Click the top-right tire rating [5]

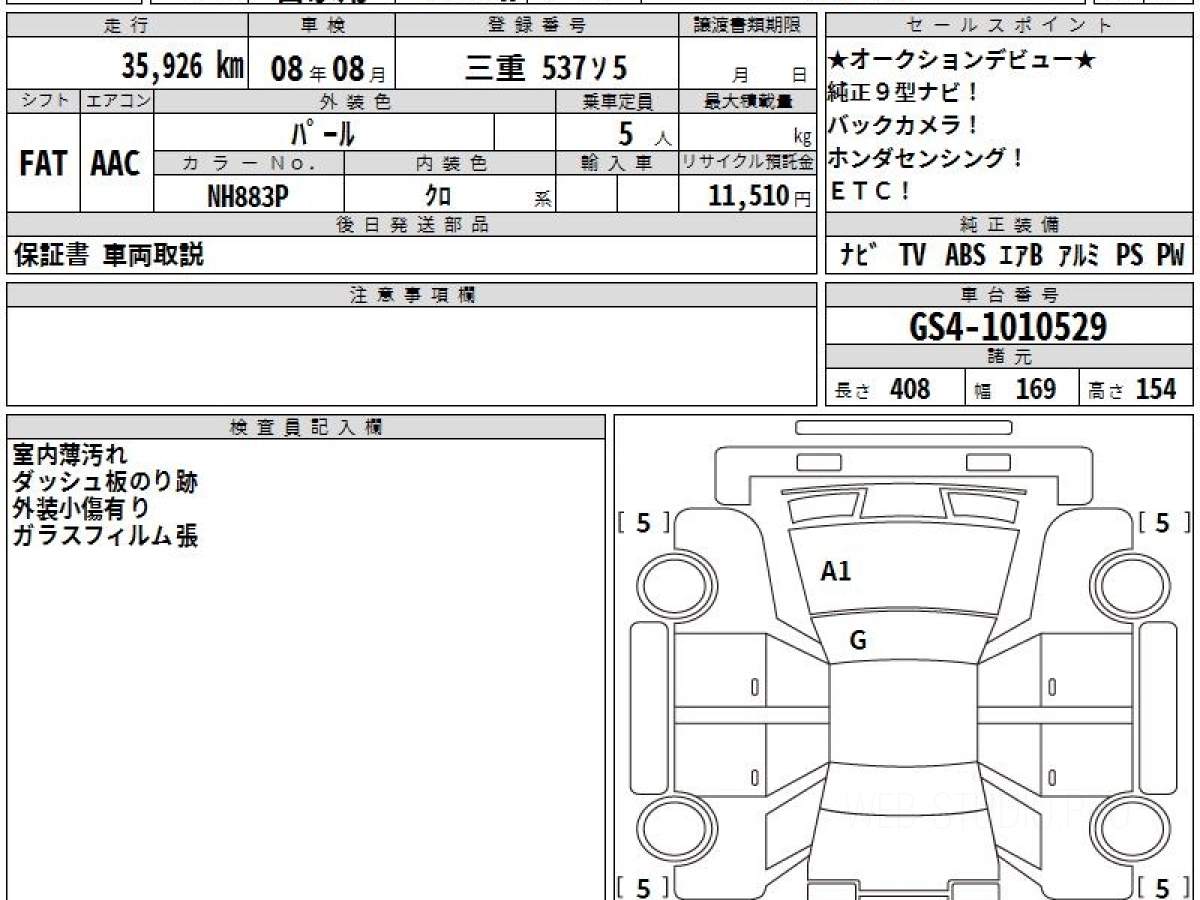[1161, 522]
